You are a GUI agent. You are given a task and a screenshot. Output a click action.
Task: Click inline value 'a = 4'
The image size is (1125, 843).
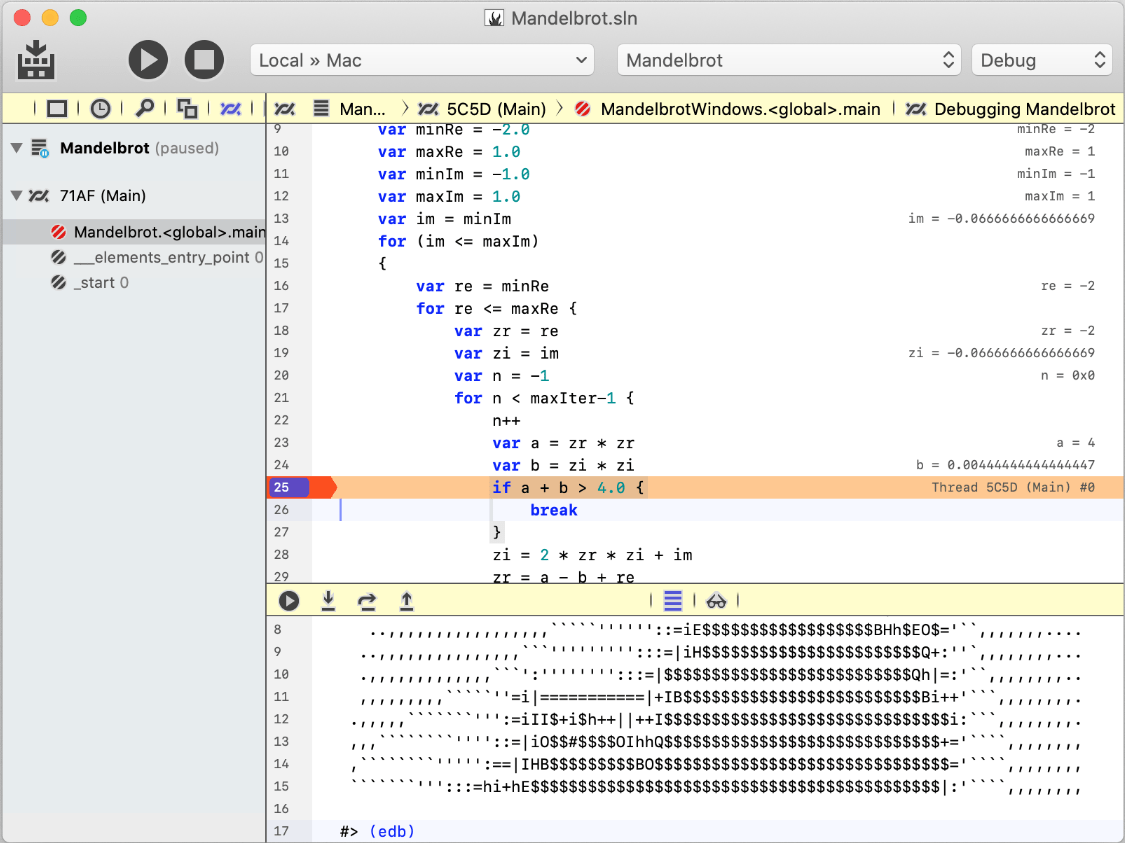(1075, 443)
